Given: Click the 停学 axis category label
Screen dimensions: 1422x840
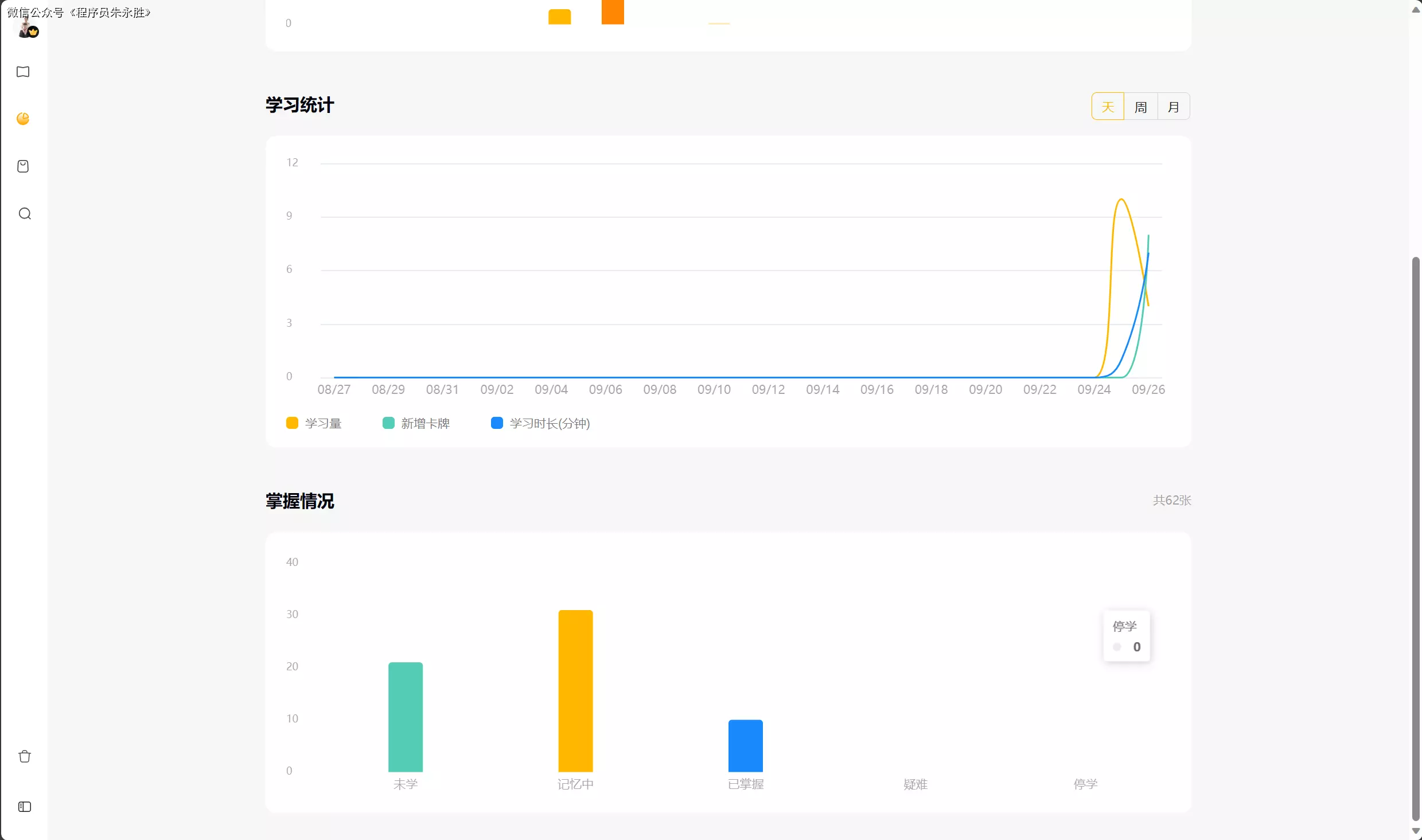Looking at the screenshot, I should click(1085, 784).
